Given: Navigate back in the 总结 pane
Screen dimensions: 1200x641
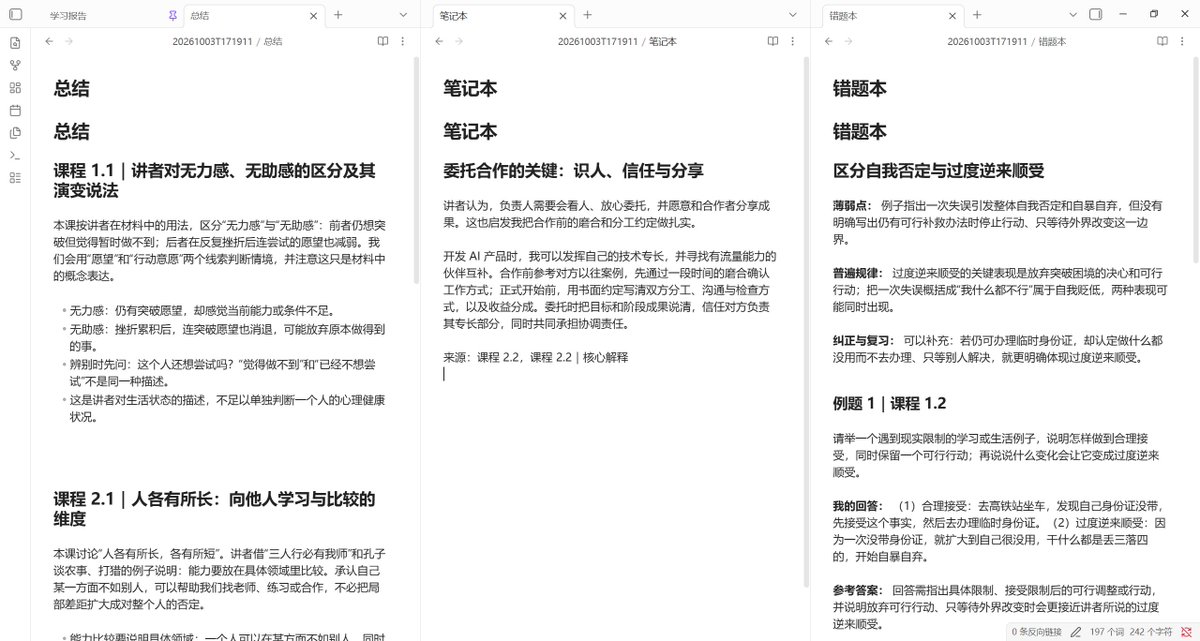Looking at the screenshot, I should tap(48, 41).
